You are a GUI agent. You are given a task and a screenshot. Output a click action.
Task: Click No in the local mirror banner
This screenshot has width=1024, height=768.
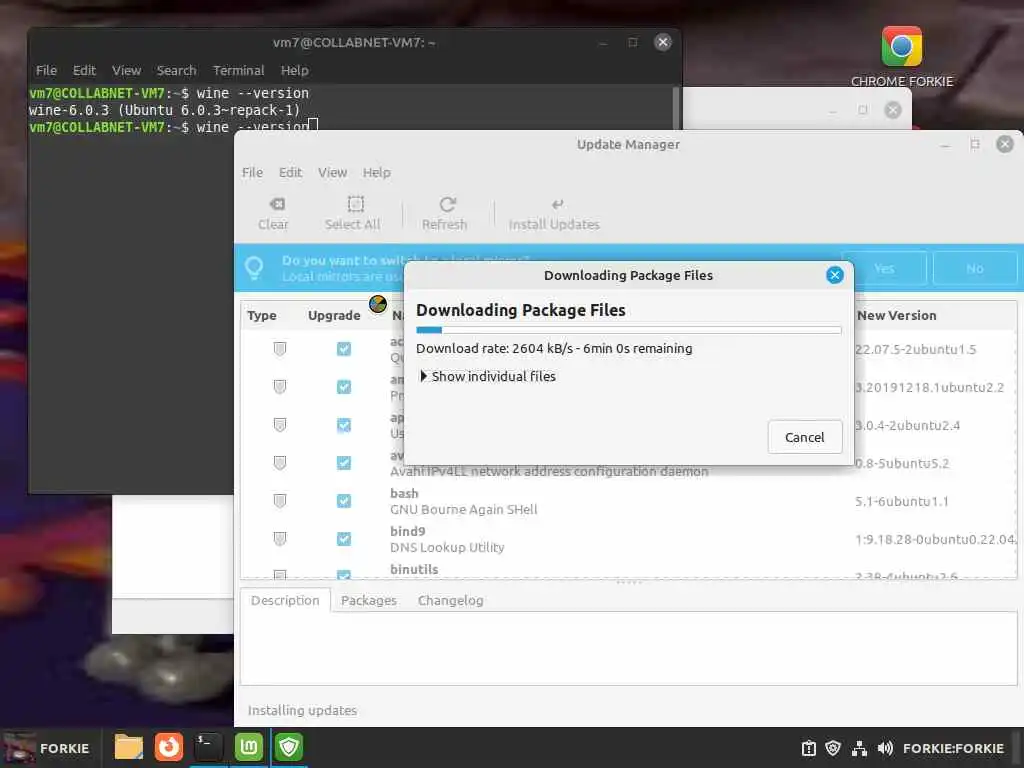(x=974, y=268)
